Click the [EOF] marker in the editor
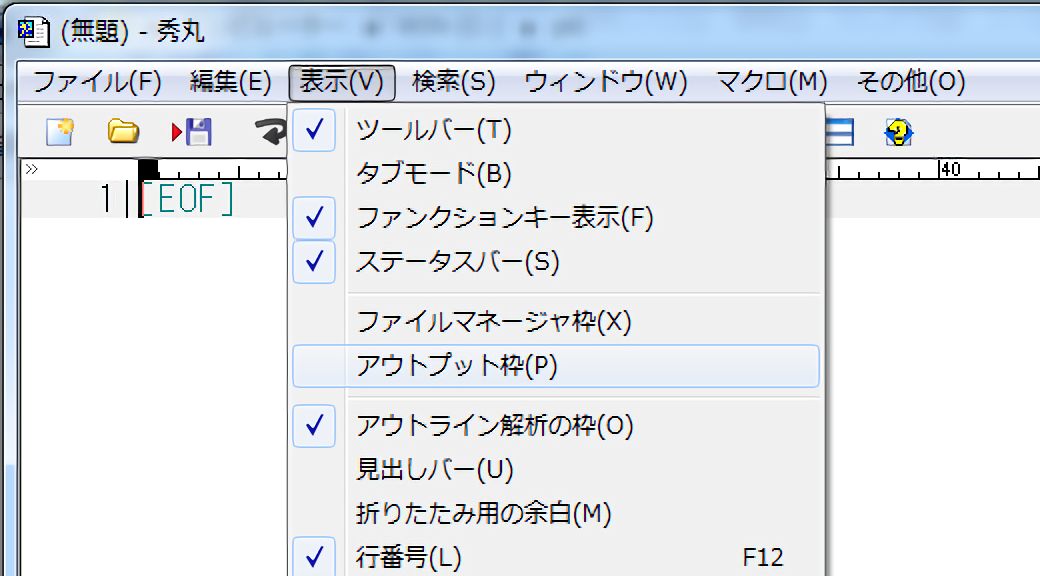1040x576 pixels. (188, 201)
